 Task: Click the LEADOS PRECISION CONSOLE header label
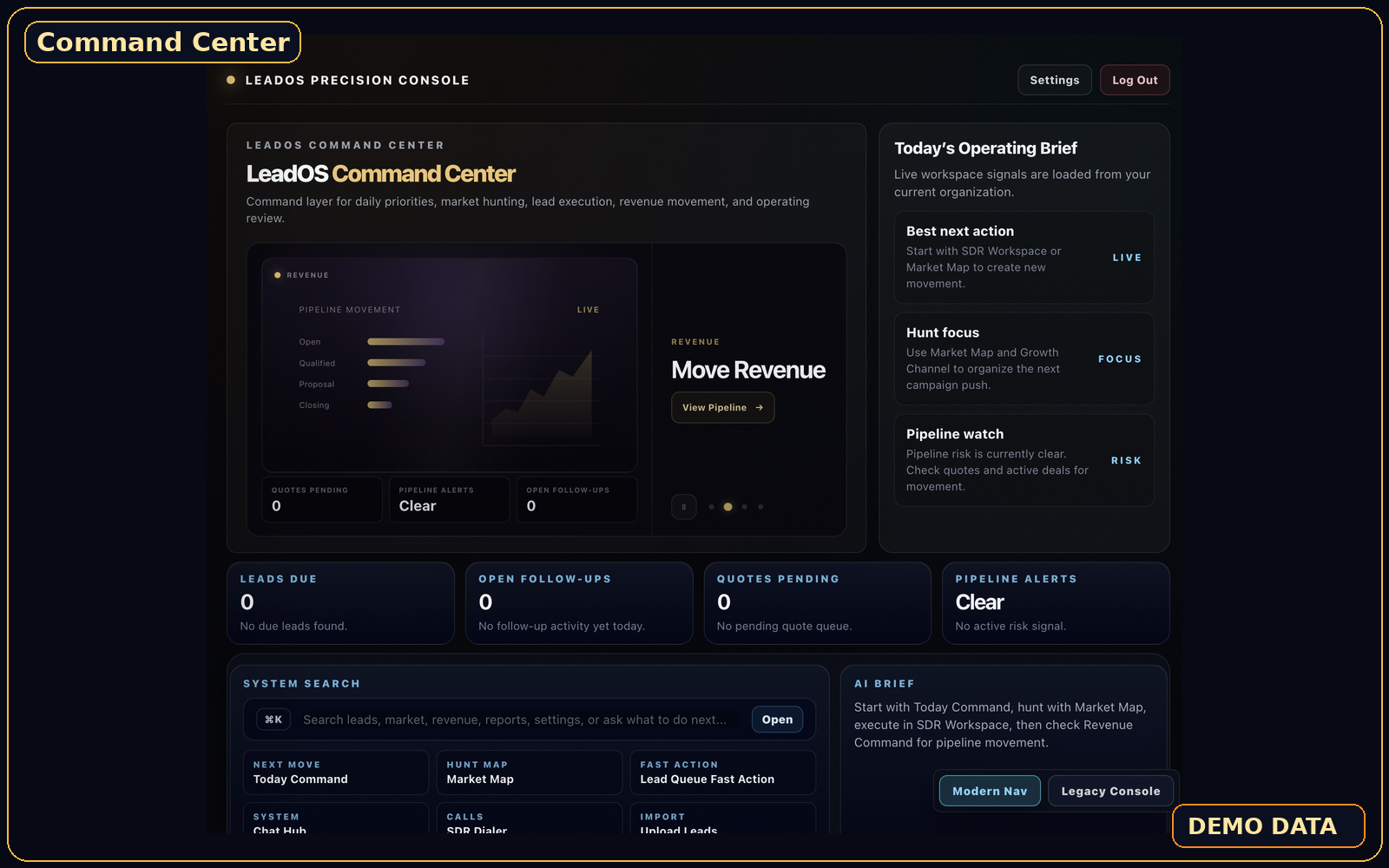357,80
